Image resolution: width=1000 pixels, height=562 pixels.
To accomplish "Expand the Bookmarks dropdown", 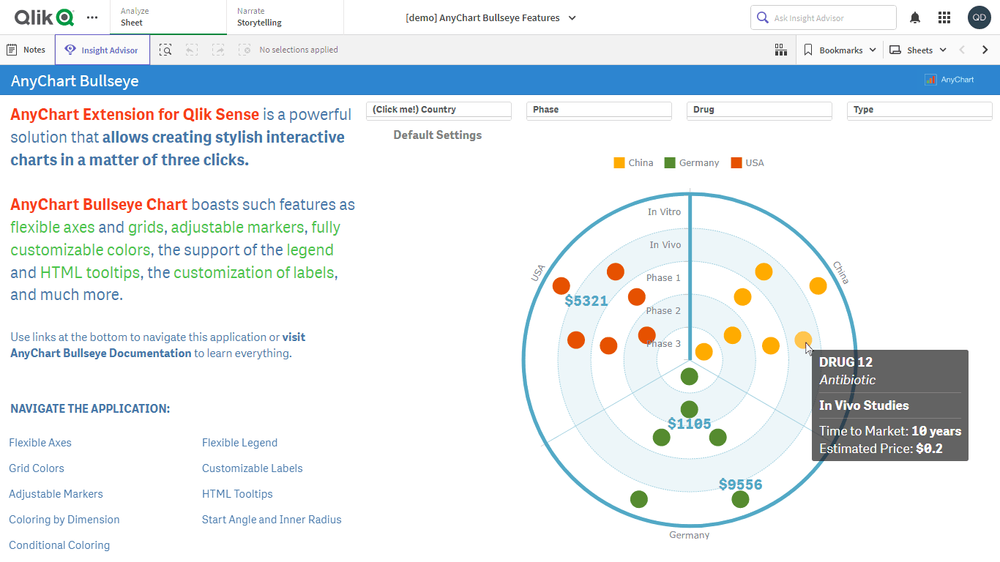I will pos(840,50).
